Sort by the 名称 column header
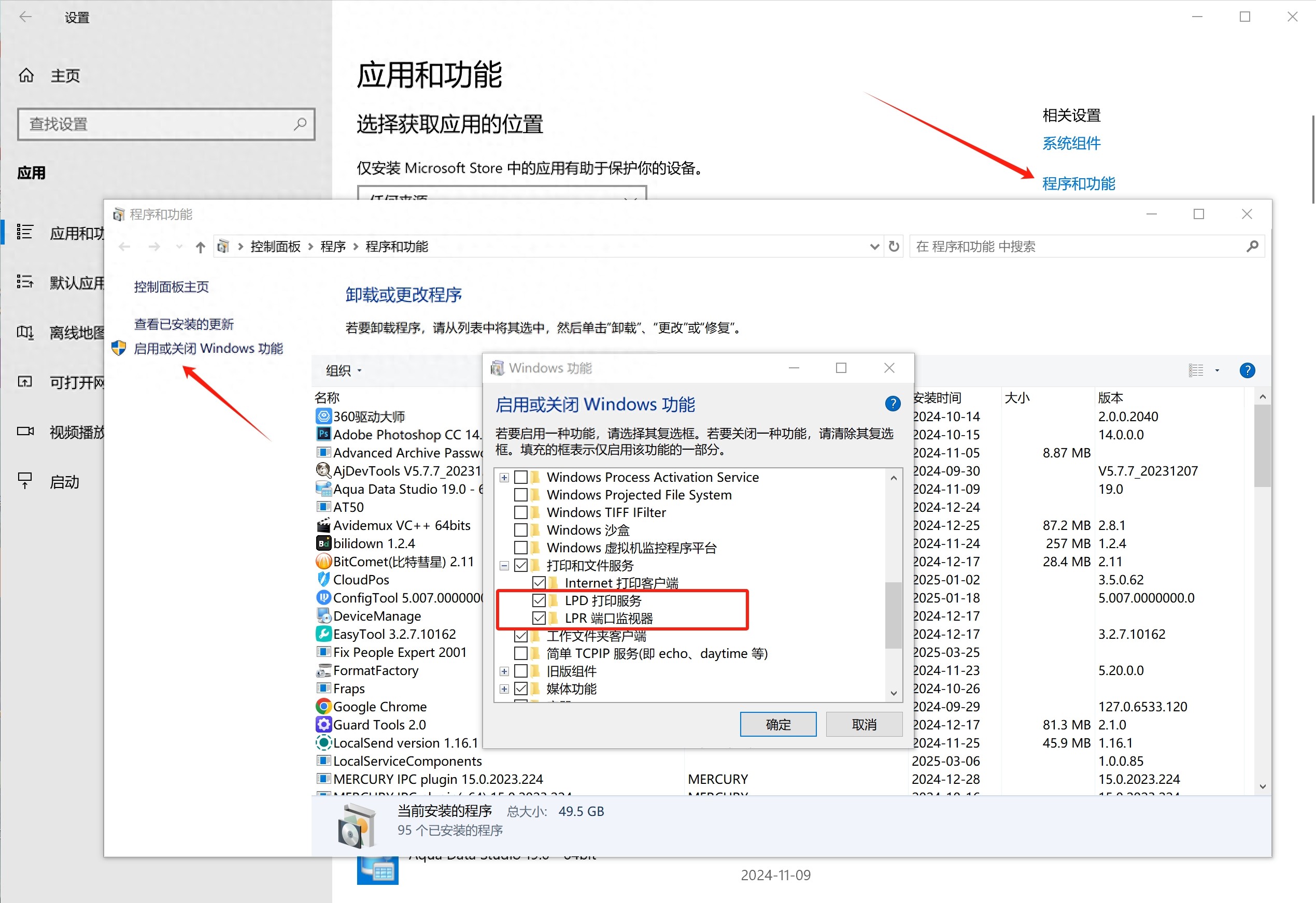The width and height of the screenshot is (1316, 903). [327, 397]
